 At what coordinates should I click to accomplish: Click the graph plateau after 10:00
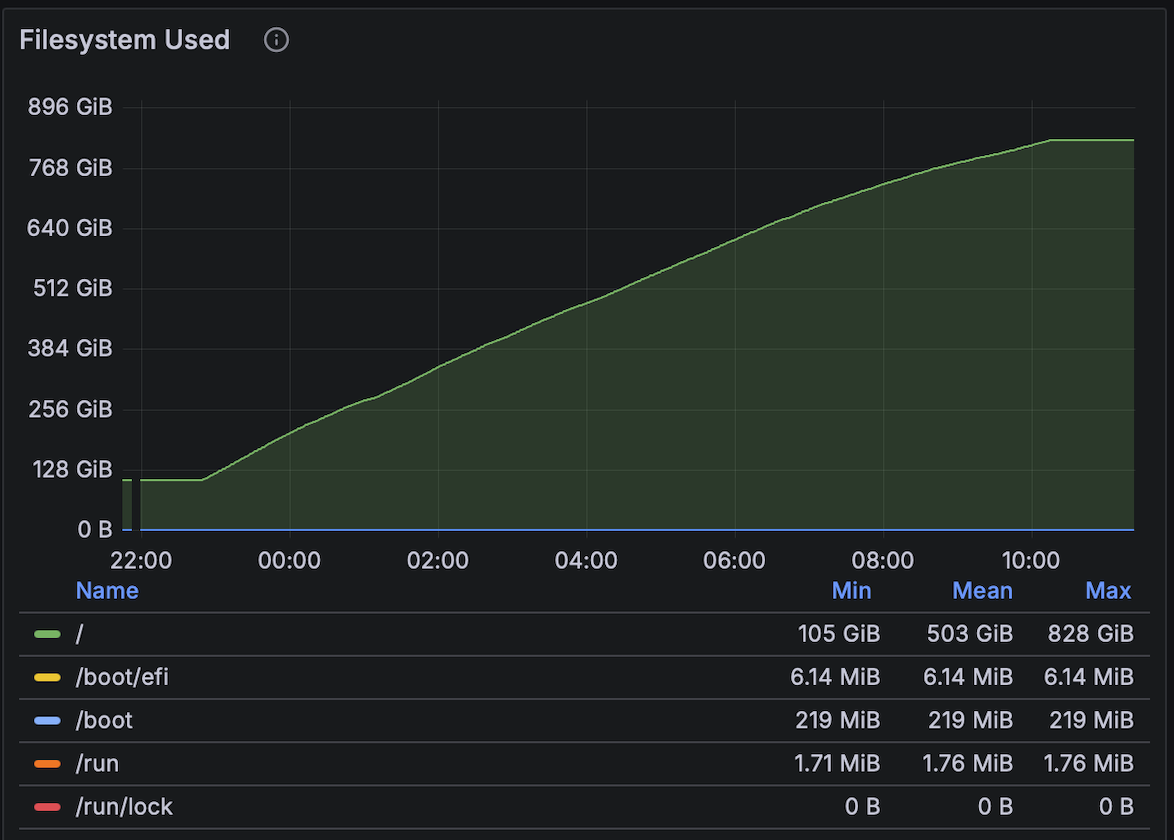[x=1090, y=141]
